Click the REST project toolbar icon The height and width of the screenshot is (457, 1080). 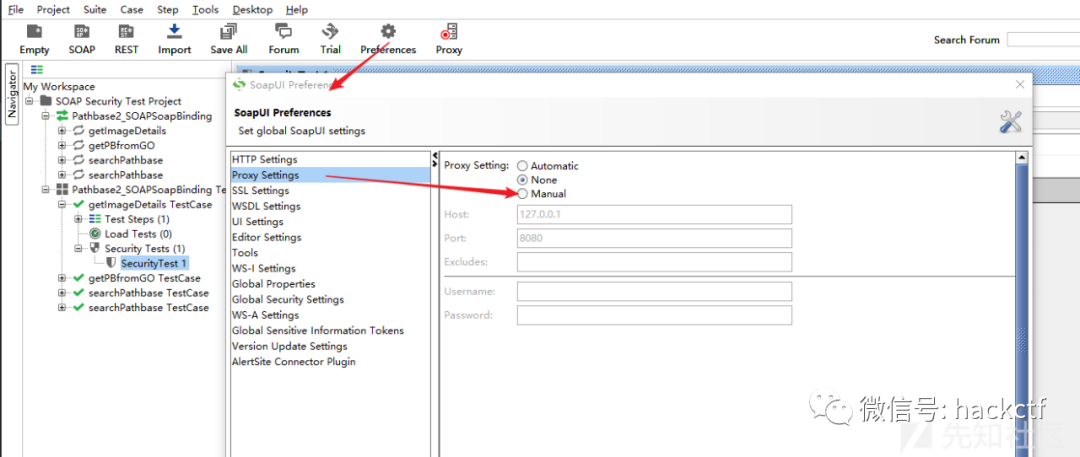point(126,32)
